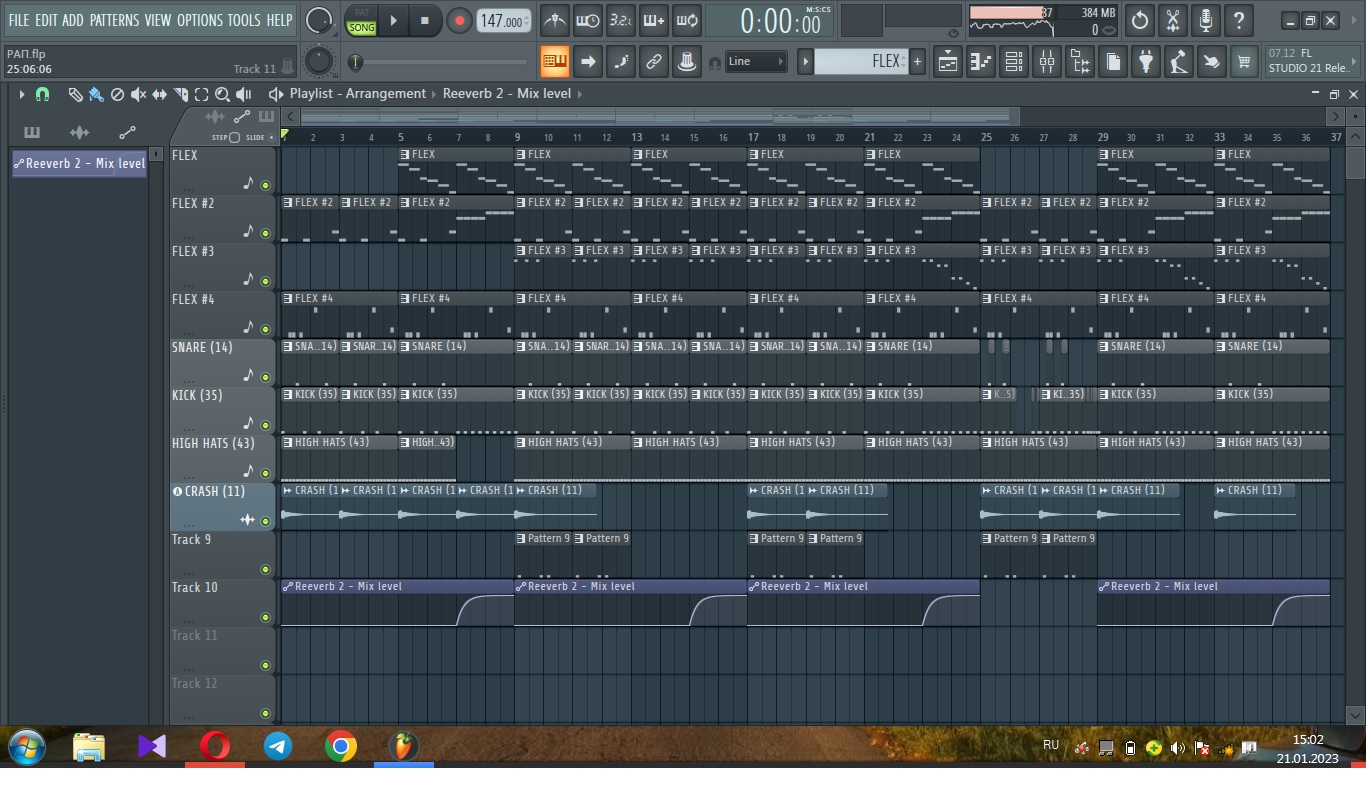The width and height of the screenshot is (1366, 796).
Task: Open playlist options menu arrow
Action: point(21,94)
